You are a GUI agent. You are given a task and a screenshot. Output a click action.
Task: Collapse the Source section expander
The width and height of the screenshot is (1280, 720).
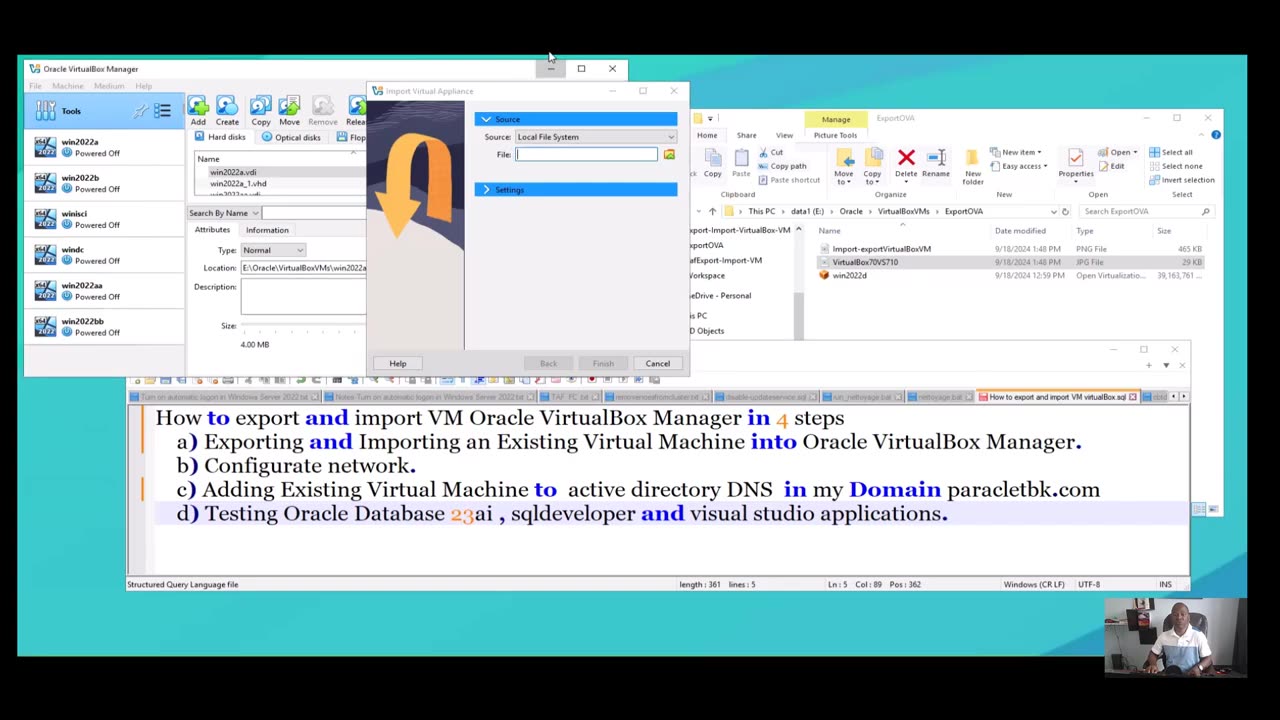pos(486,119)
